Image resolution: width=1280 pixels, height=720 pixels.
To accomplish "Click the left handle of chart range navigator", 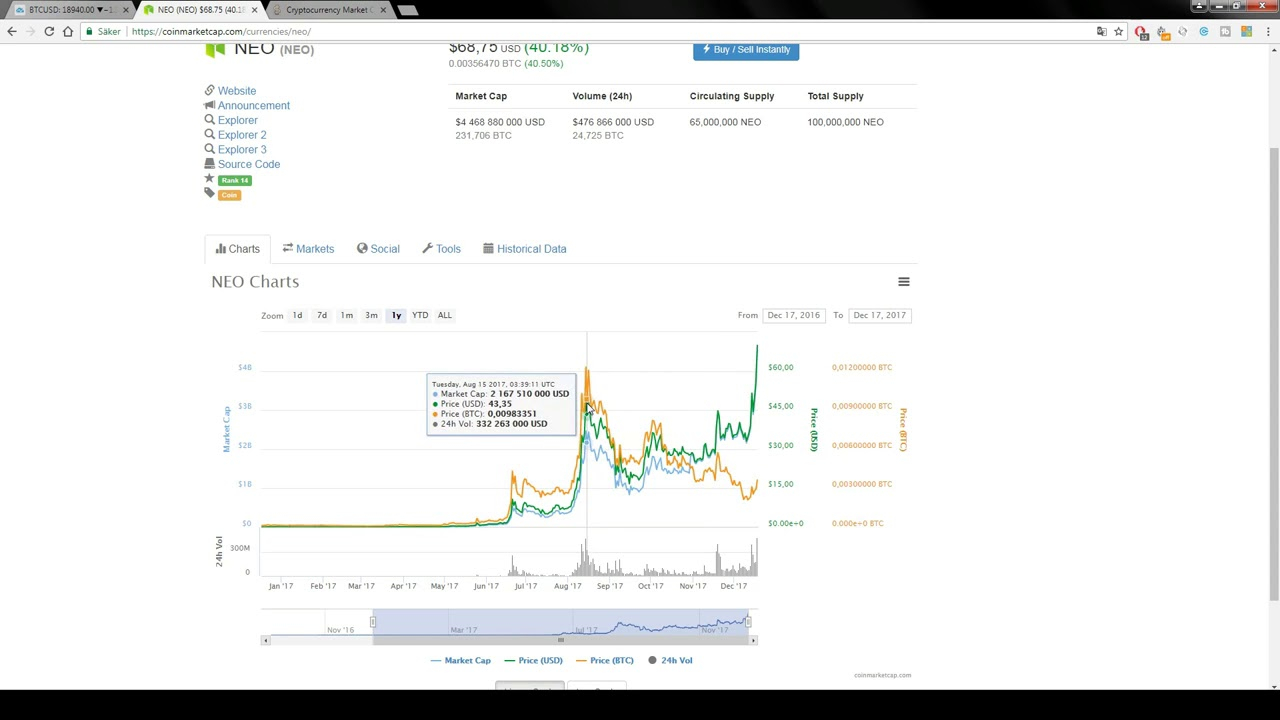I will click(372, 622).
